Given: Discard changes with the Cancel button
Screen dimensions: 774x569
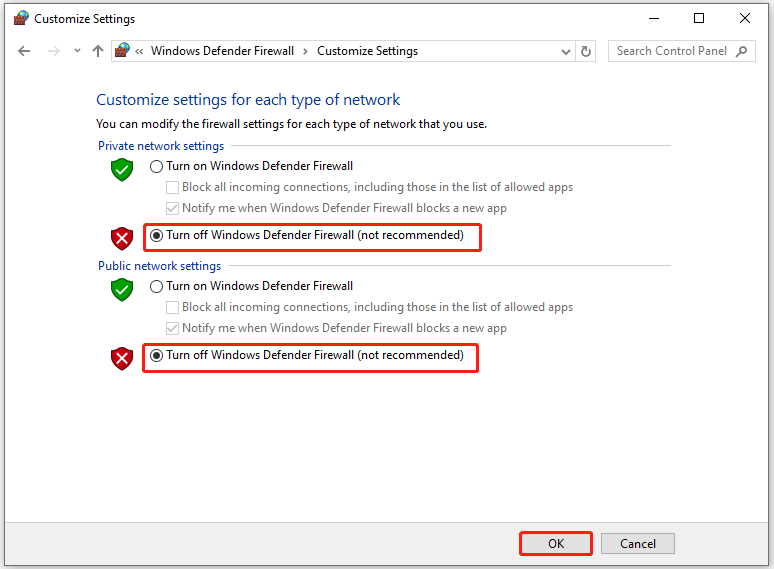Looking at the screenshot, I should (638, 543).
